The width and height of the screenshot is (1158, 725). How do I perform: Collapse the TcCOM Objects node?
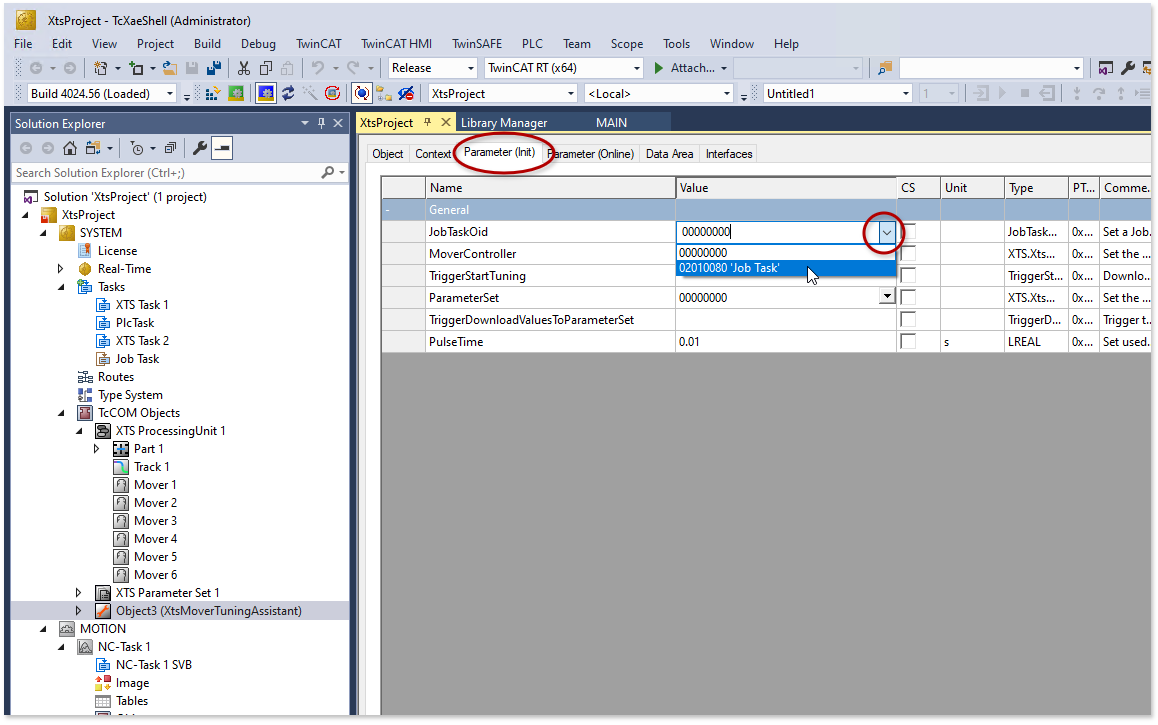pos(61,413)
